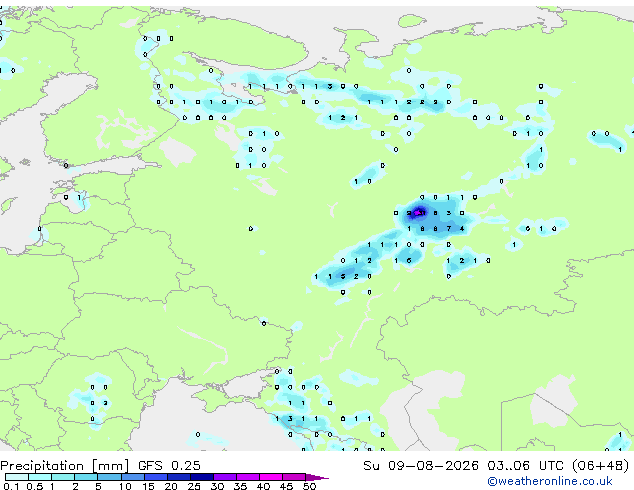The image size is (634, 490).
Task: Click the '50' legend scale label
Action: tap(309, 486)
